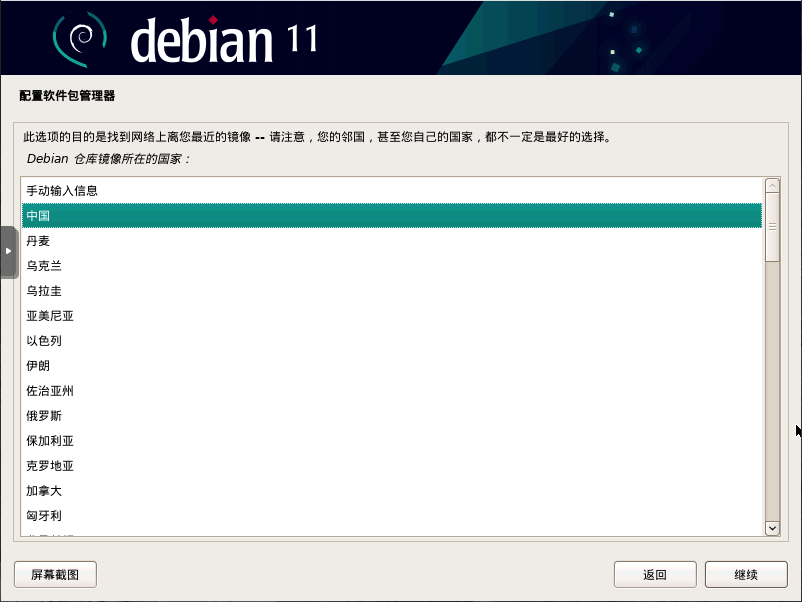802x602 pixels.
Task: Choose 克罗地亚 as mirror country
Action: [x=392, y=466]
